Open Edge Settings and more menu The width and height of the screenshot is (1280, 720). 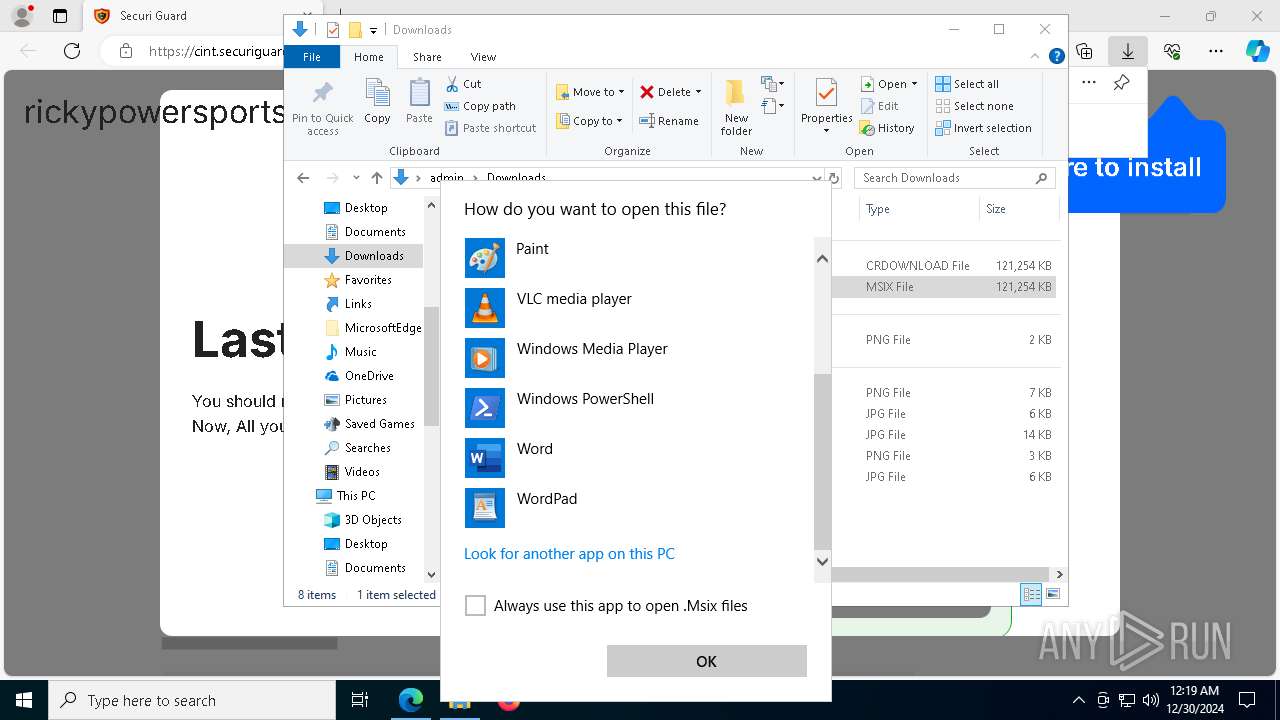[x=1216, y=51]
